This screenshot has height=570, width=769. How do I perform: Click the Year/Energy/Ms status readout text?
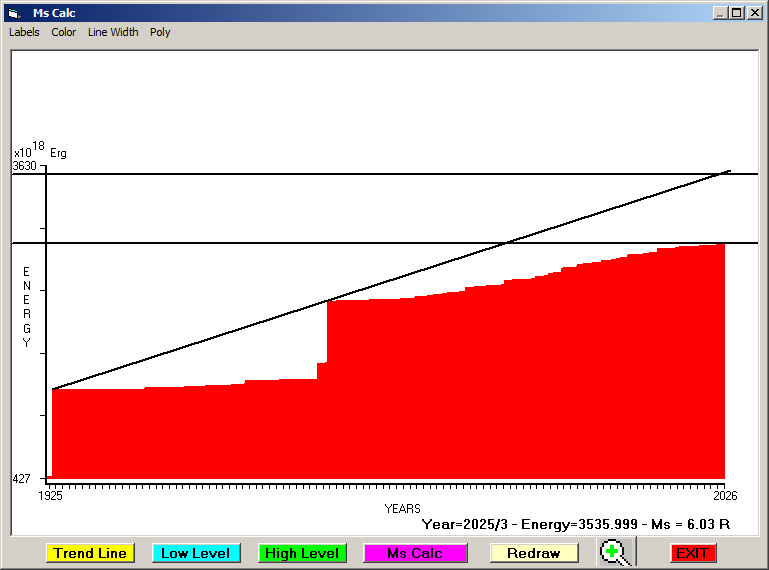click(x=576, y=523)
